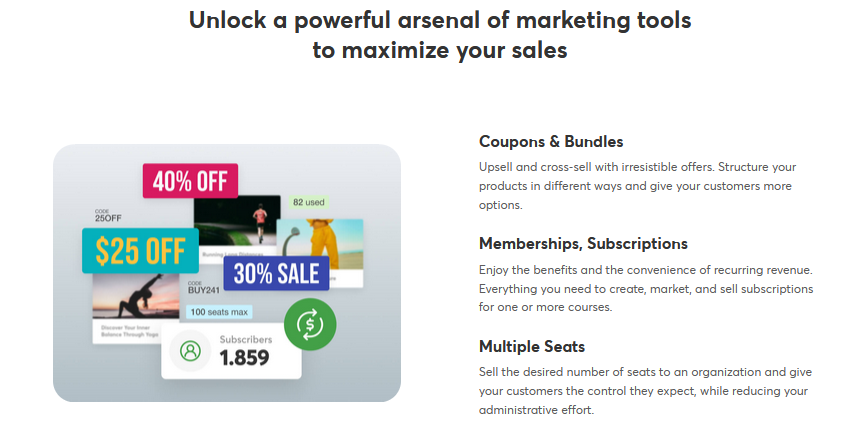Click the green recurring dollar icon
Viewport: 849px width, 438px height.
tap(310, 324)
